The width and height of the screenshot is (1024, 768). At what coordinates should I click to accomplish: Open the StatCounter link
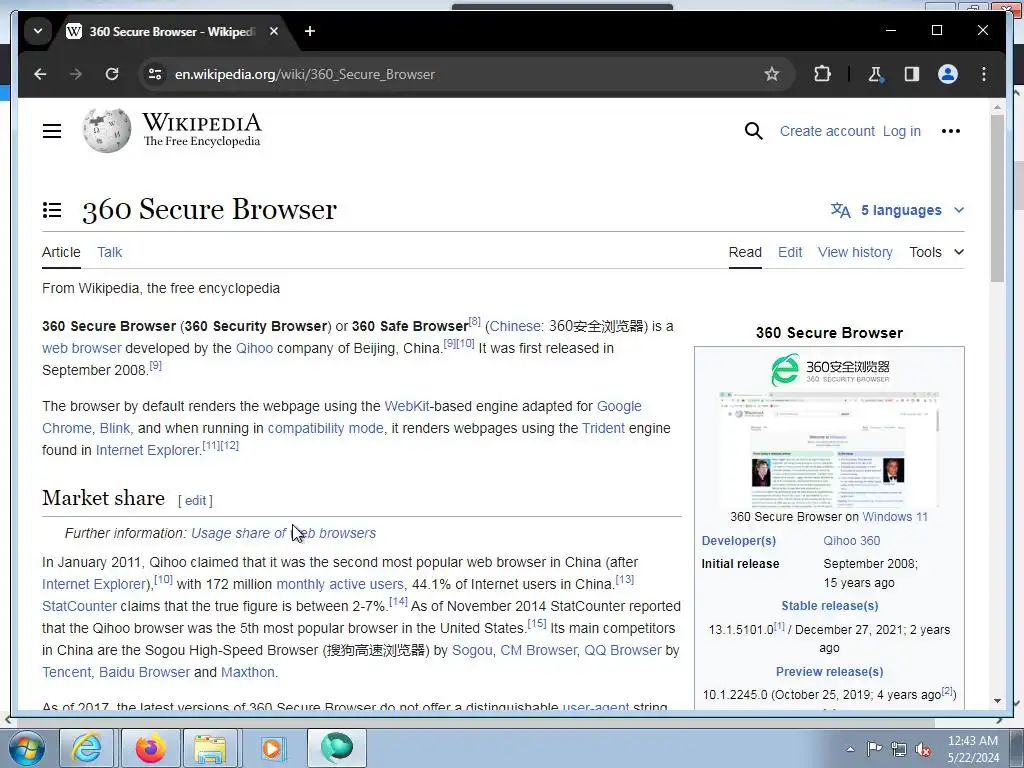[79, 607]
